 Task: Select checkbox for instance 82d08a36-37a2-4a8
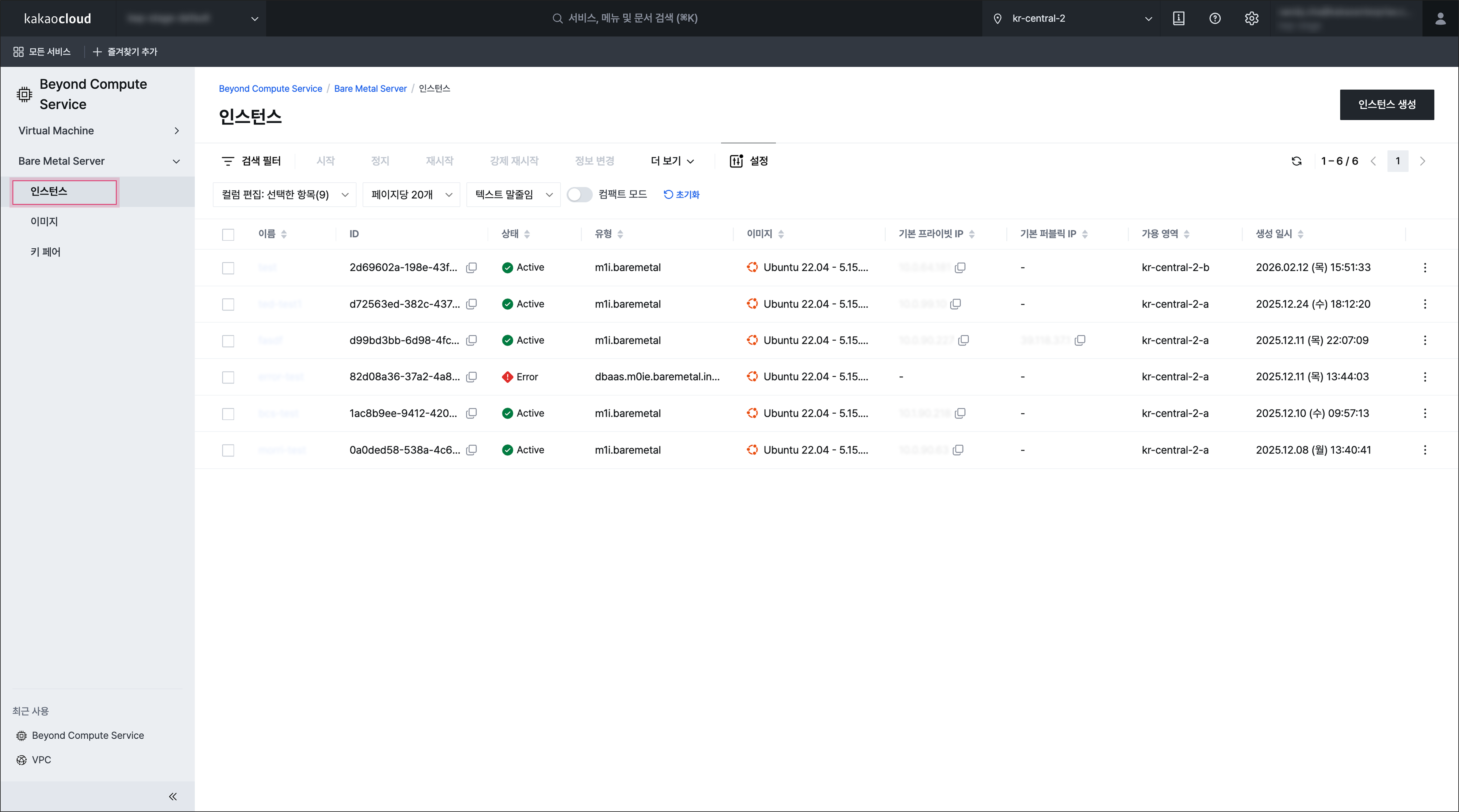[228, 377]
